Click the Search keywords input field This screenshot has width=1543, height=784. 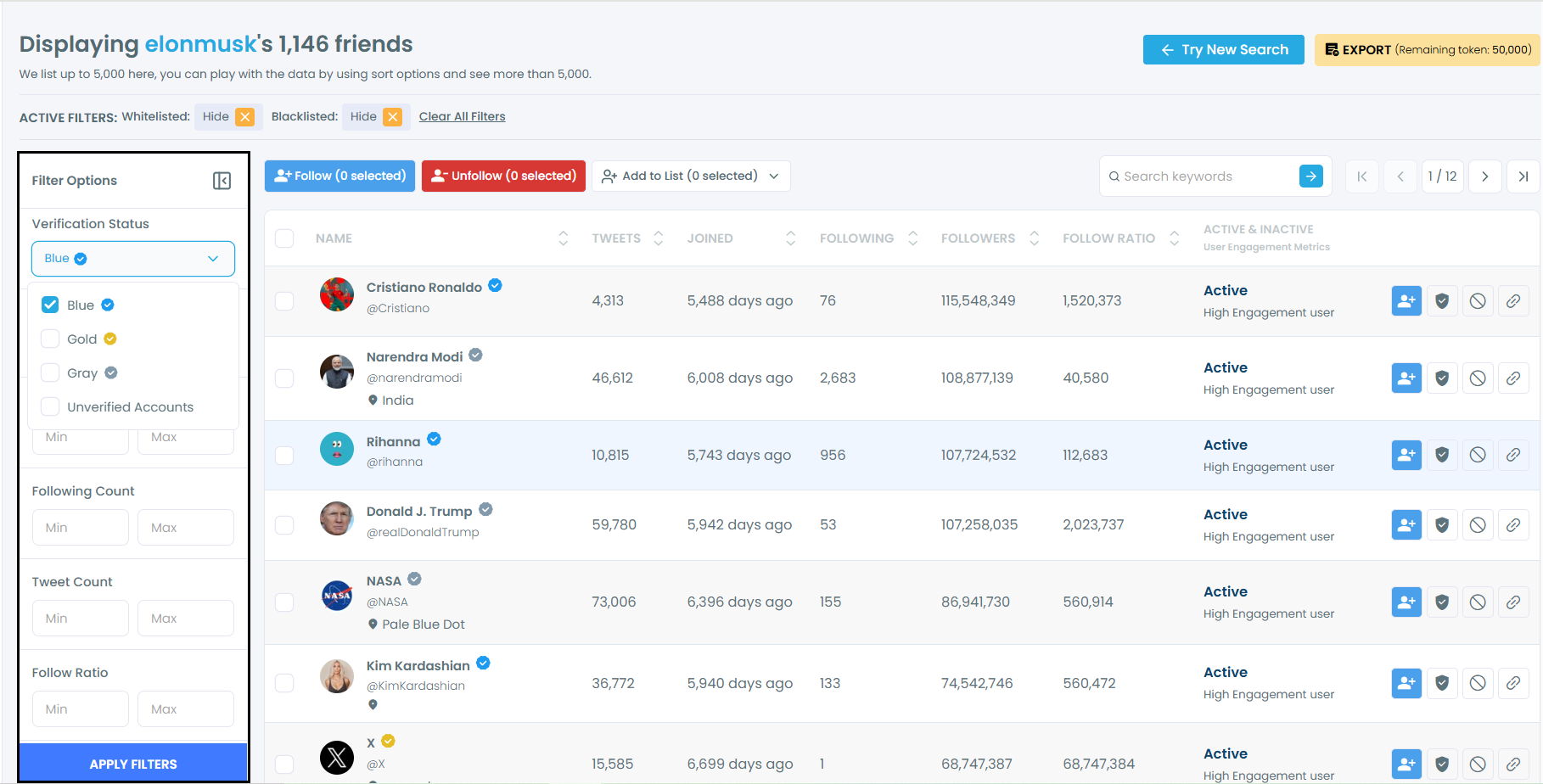tap(1205, 176)
